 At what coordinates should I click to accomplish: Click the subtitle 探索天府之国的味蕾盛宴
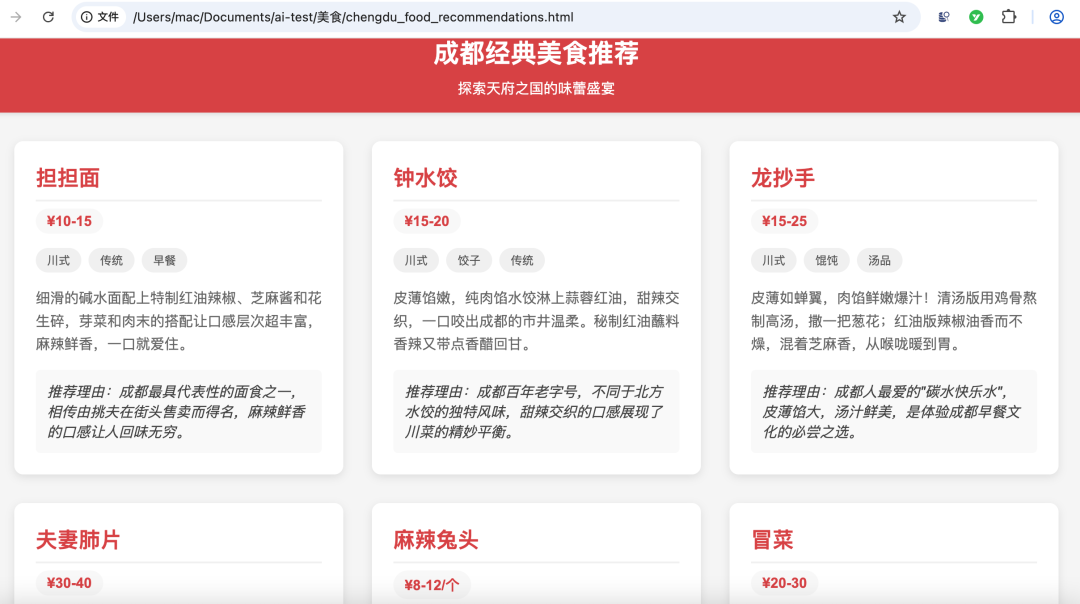(536, 88)
